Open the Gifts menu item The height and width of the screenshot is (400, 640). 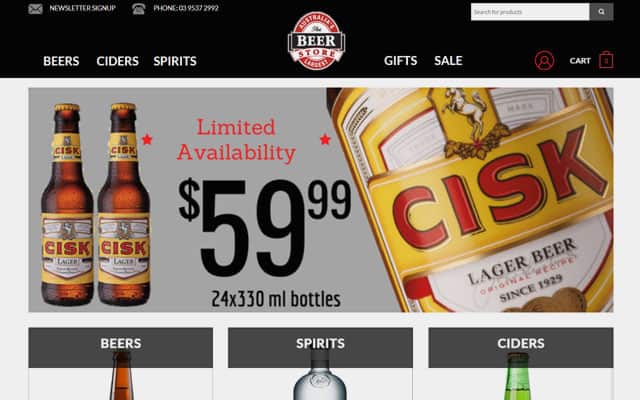pyautogui.click(x=400, y=61)
